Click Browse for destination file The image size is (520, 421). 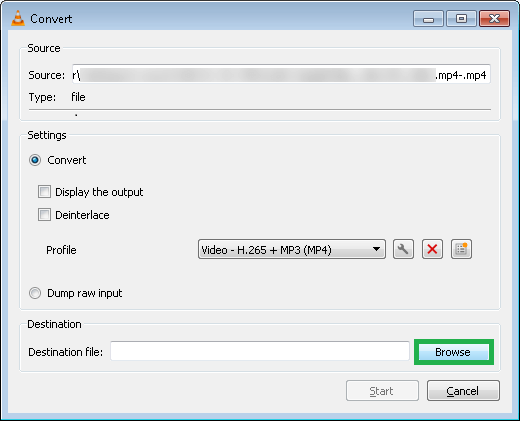coord(454,352)
